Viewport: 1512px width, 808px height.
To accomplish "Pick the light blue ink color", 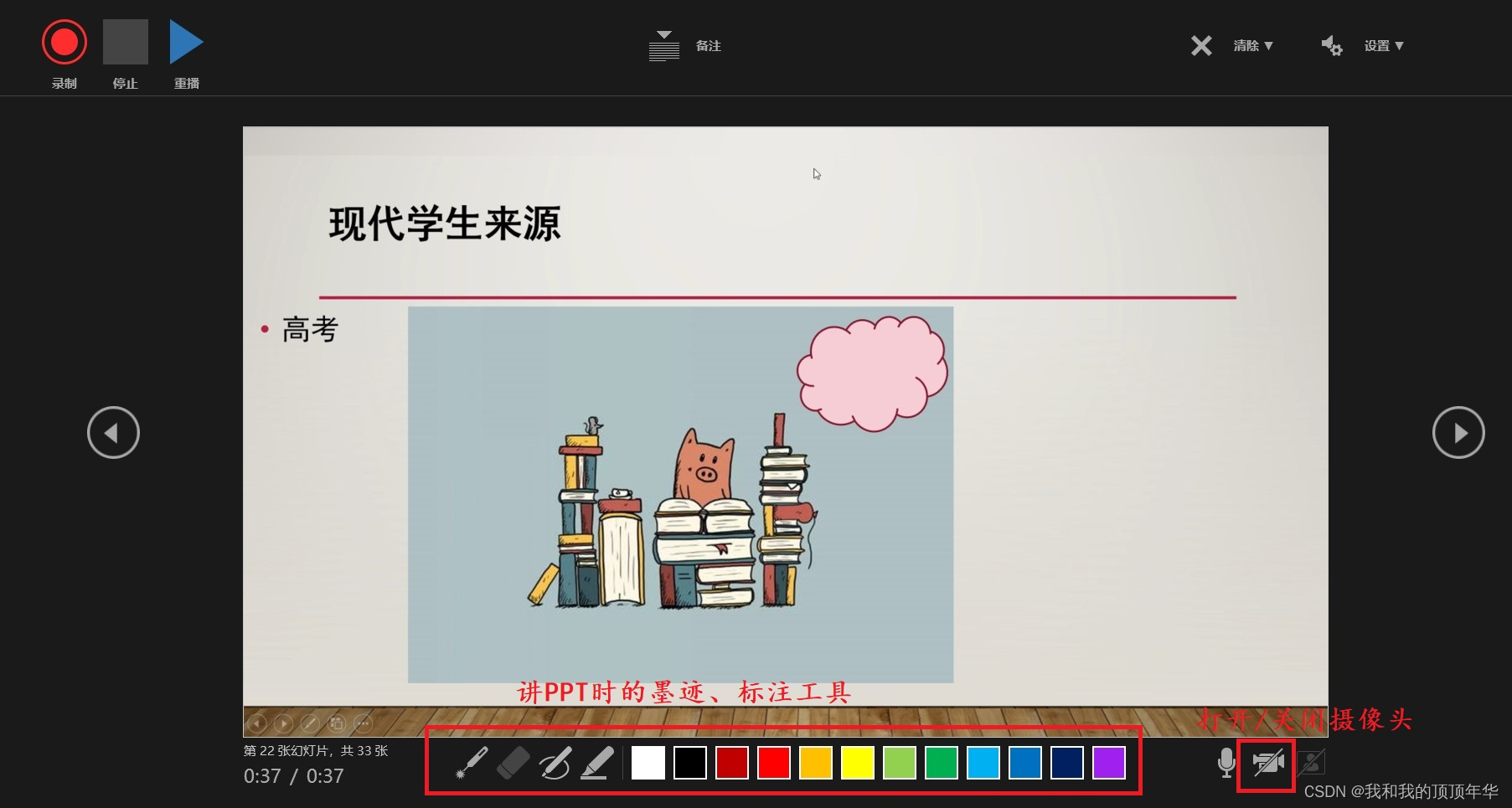I will tap(983, 763).
